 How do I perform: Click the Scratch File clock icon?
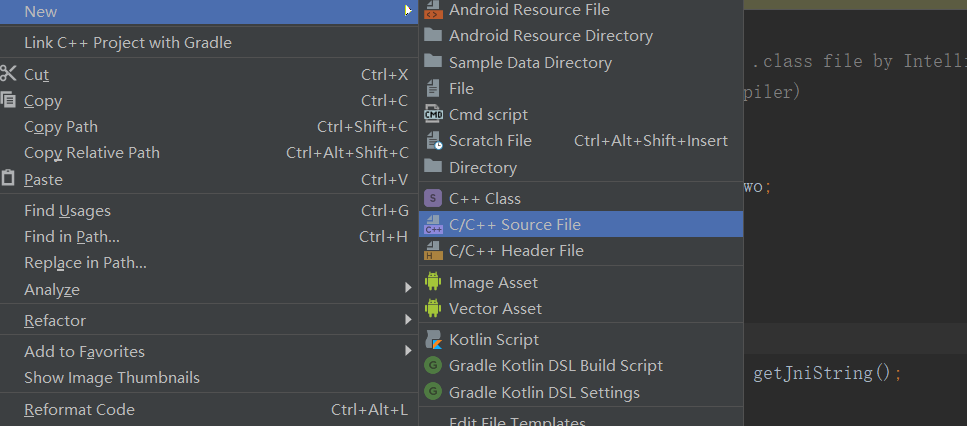(434, 141)
